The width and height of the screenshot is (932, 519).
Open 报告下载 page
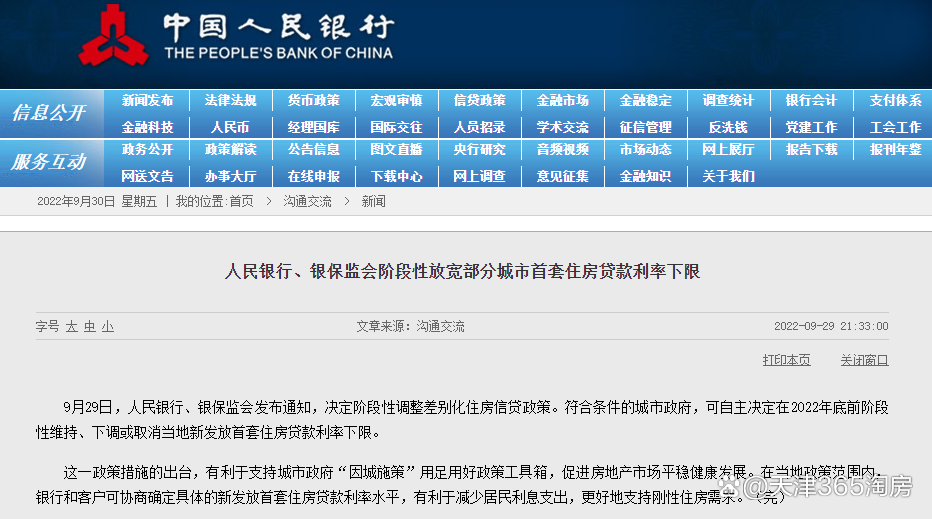coord(811,149)
